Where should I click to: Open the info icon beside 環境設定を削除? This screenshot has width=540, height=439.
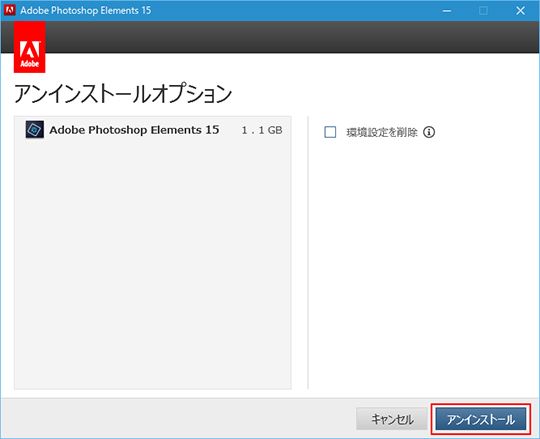(429, 132)
